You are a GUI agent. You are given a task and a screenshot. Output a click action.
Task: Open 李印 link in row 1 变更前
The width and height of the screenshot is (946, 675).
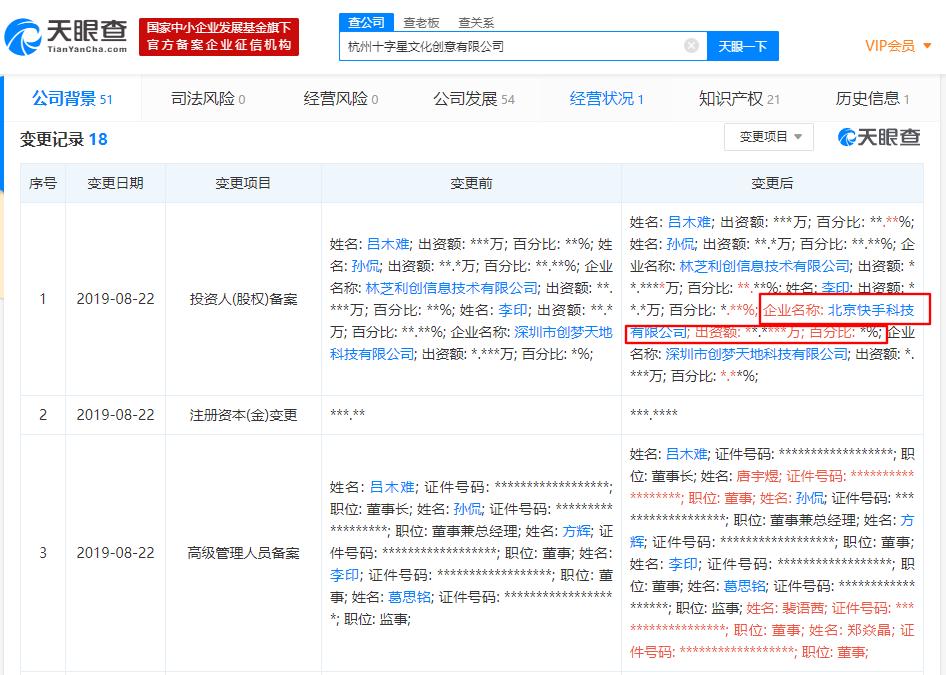(513, 310)
